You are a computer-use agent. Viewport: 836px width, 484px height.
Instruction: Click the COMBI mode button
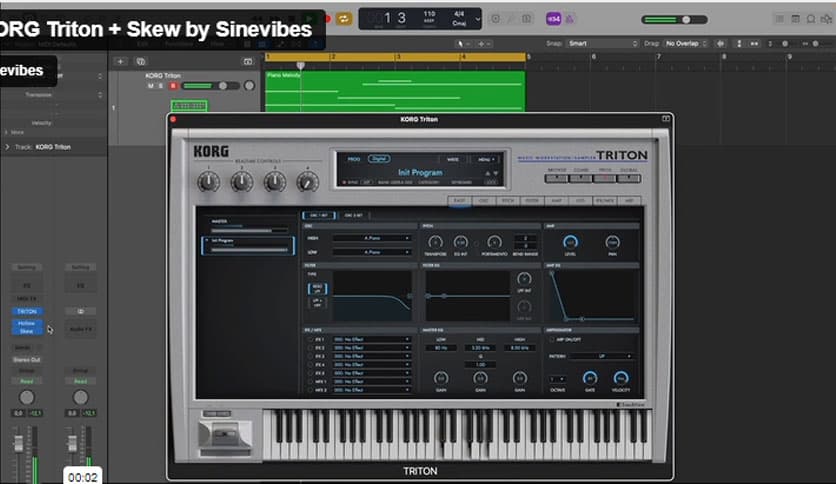tap(580, 179)
